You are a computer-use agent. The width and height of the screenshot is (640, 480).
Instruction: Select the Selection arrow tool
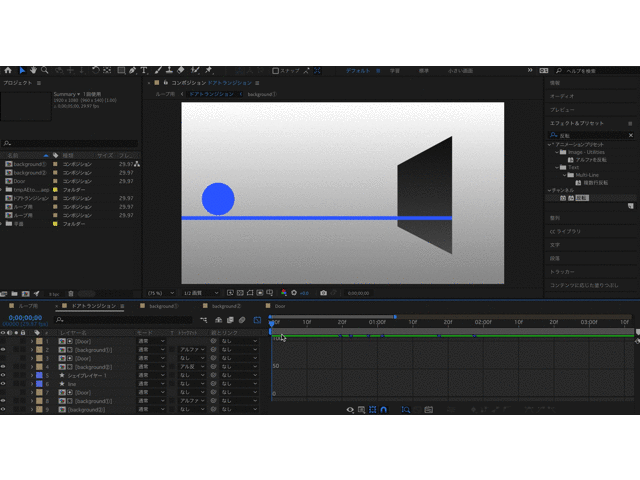tap(22, 71)
